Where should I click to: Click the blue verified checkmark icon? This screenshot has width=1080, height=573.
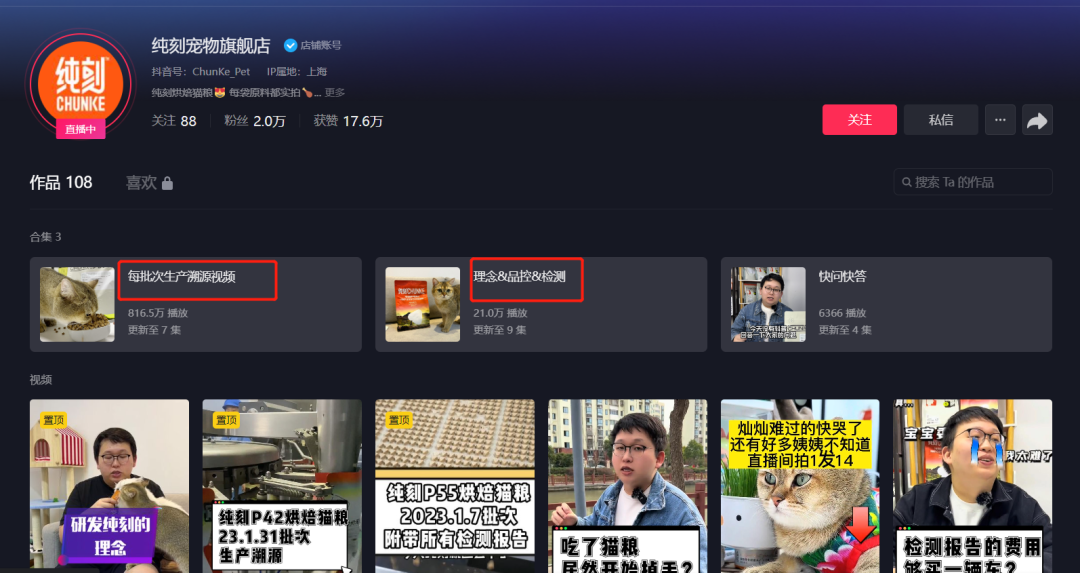291,45
